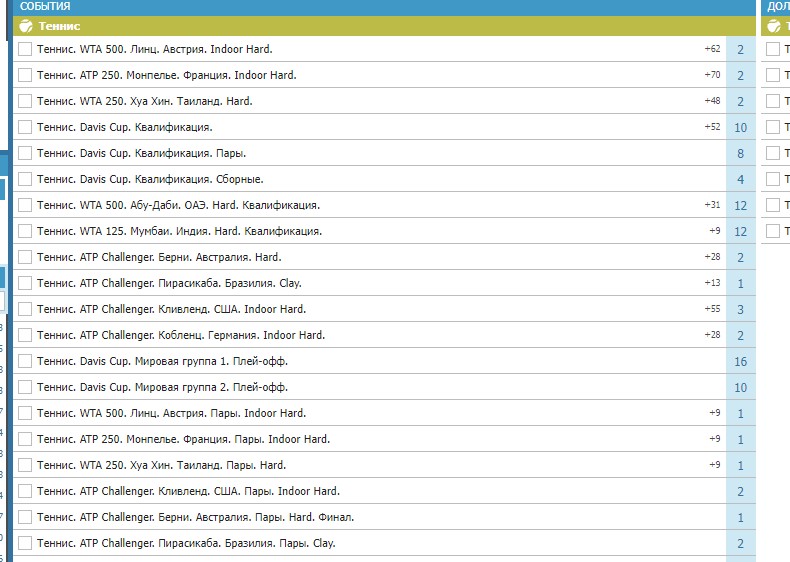Tick ATP Challenger Кобленц Германия checkbox
This screenshot has height=562, width=790.
[25, 335]
